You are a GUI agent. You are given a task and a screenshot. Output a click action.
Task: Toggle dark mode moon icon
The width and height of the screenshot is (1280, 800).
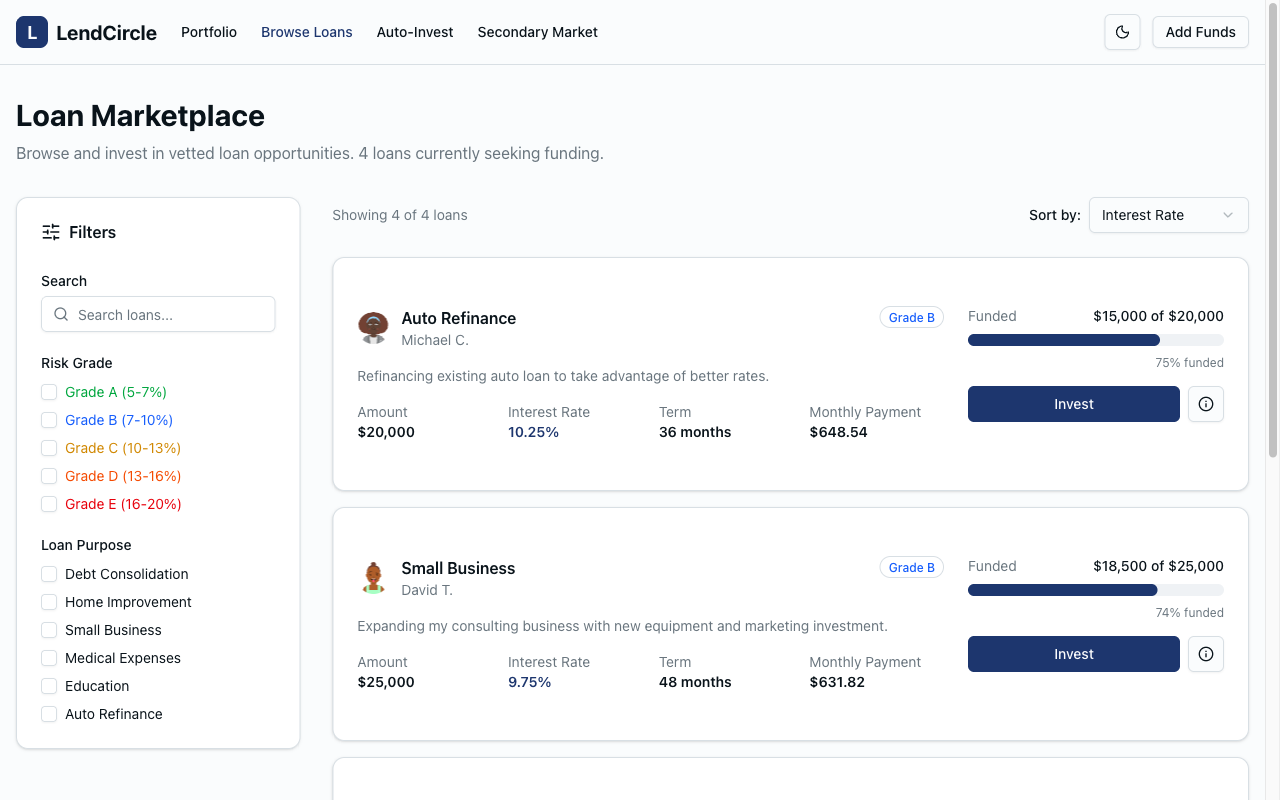coord(1122,32)
